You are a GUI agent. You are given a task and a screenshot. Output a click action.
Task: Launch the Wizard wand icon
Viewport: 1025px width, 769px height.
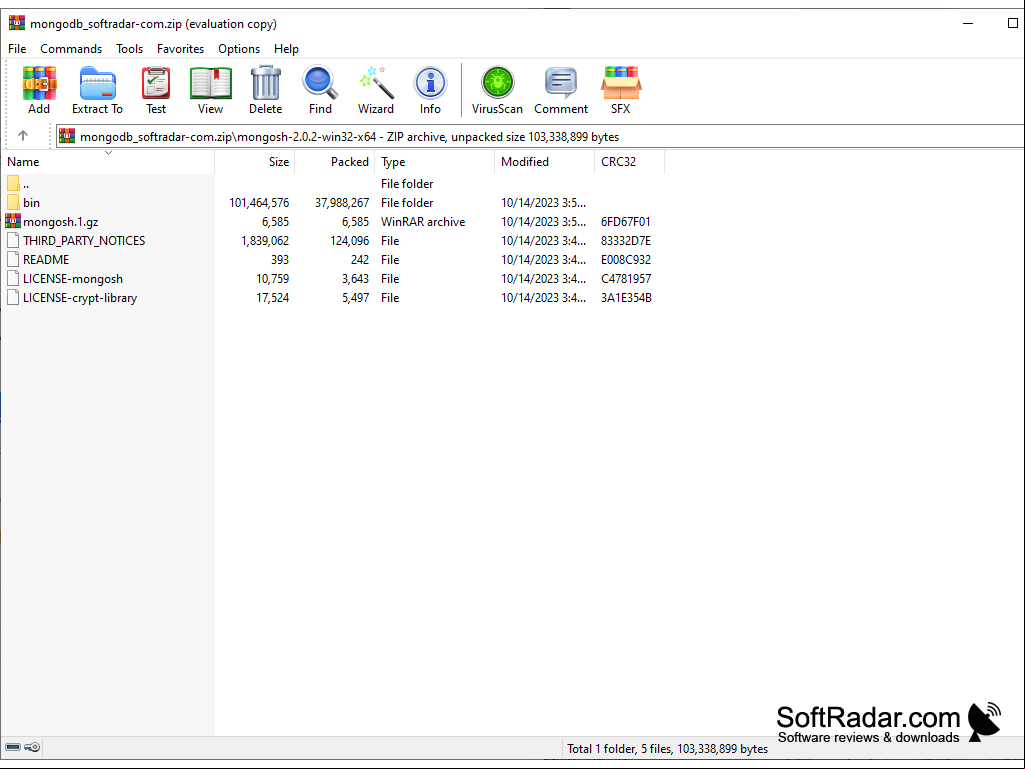376,84
